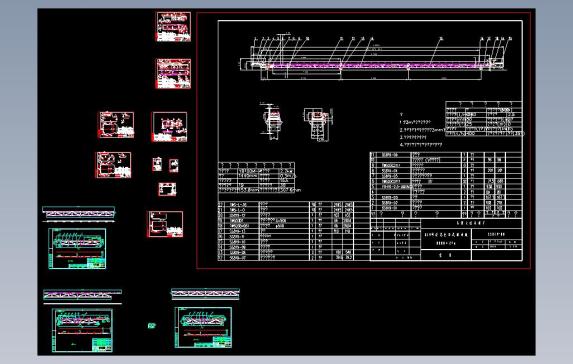Screen dimensions: 573x364
Task: Select the lower-left cyan-framed layout sheet
Action: coord(82,330)
